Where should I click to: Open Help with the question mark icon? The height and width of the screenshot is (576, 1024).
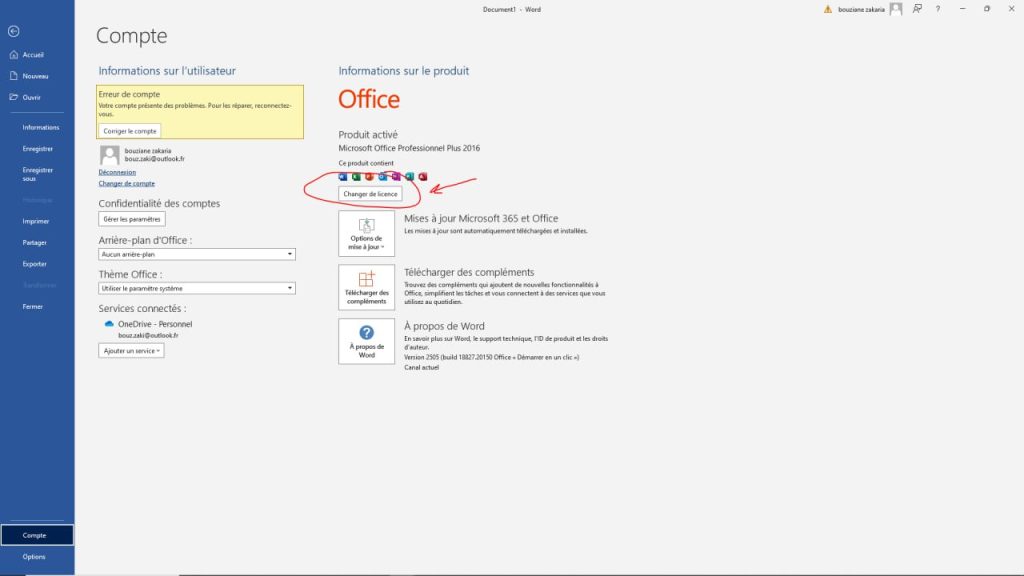[938, 9]
